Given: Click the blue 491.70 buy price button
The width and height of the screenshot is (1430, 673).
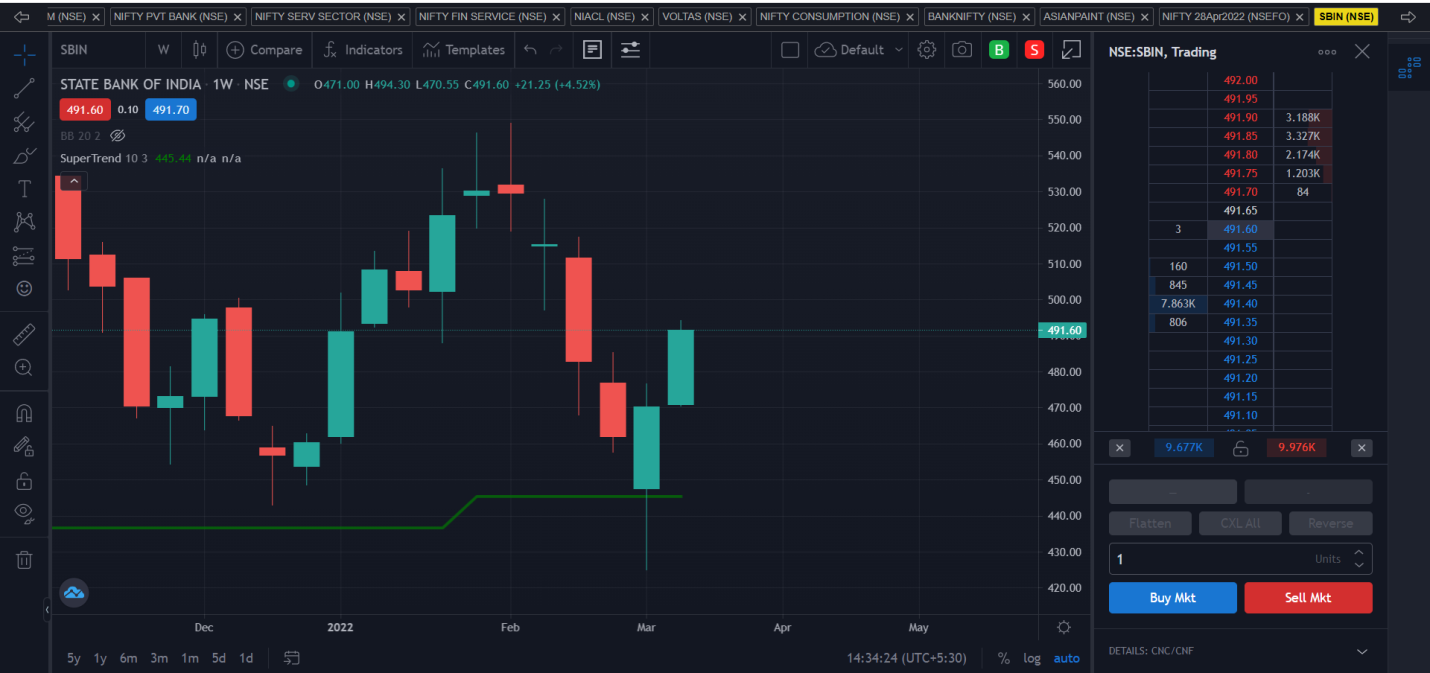Looking at the screenshot, I should point(170,110).
